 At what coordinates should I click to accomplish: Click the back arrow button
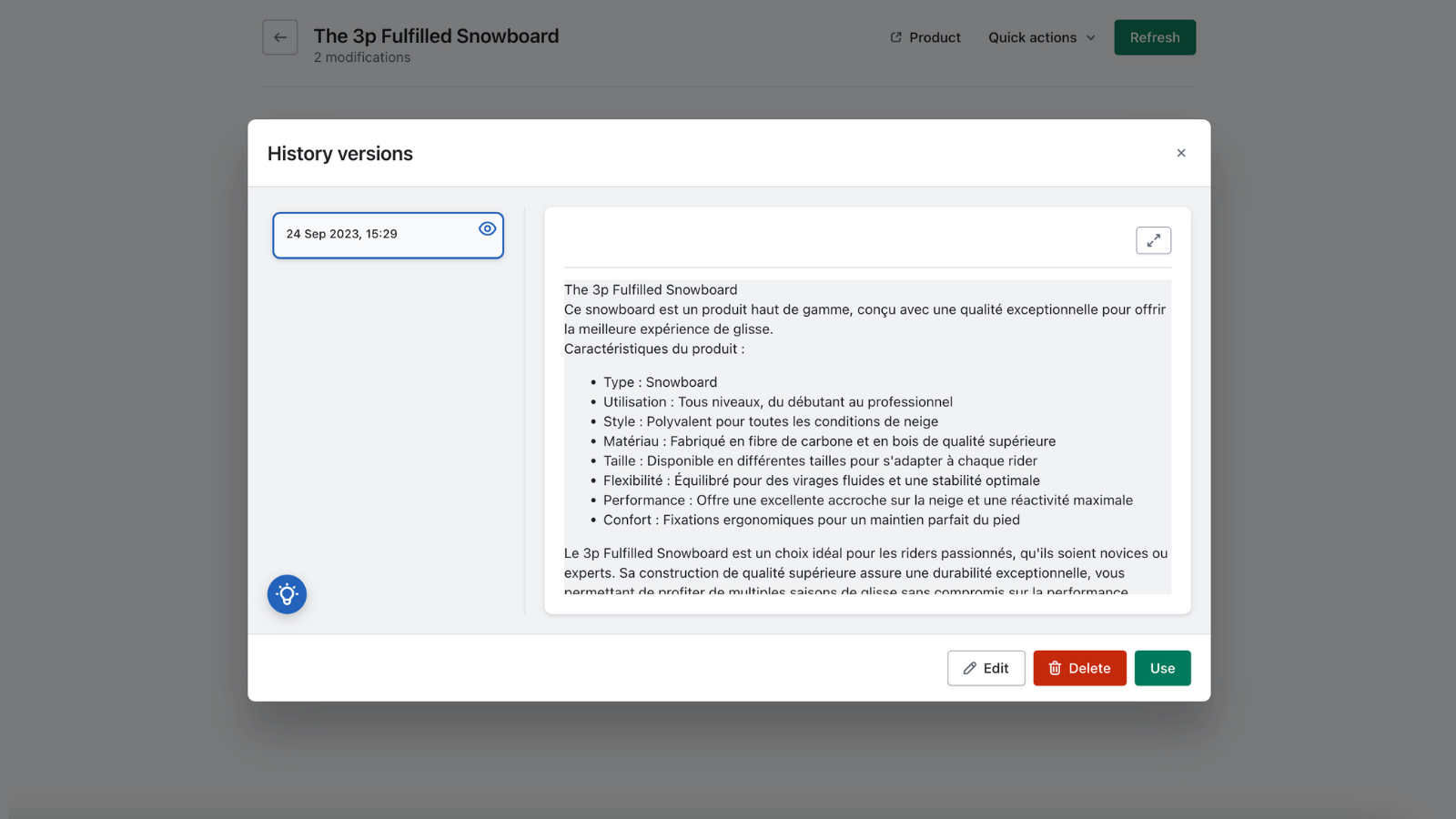(x=280, y=37)
